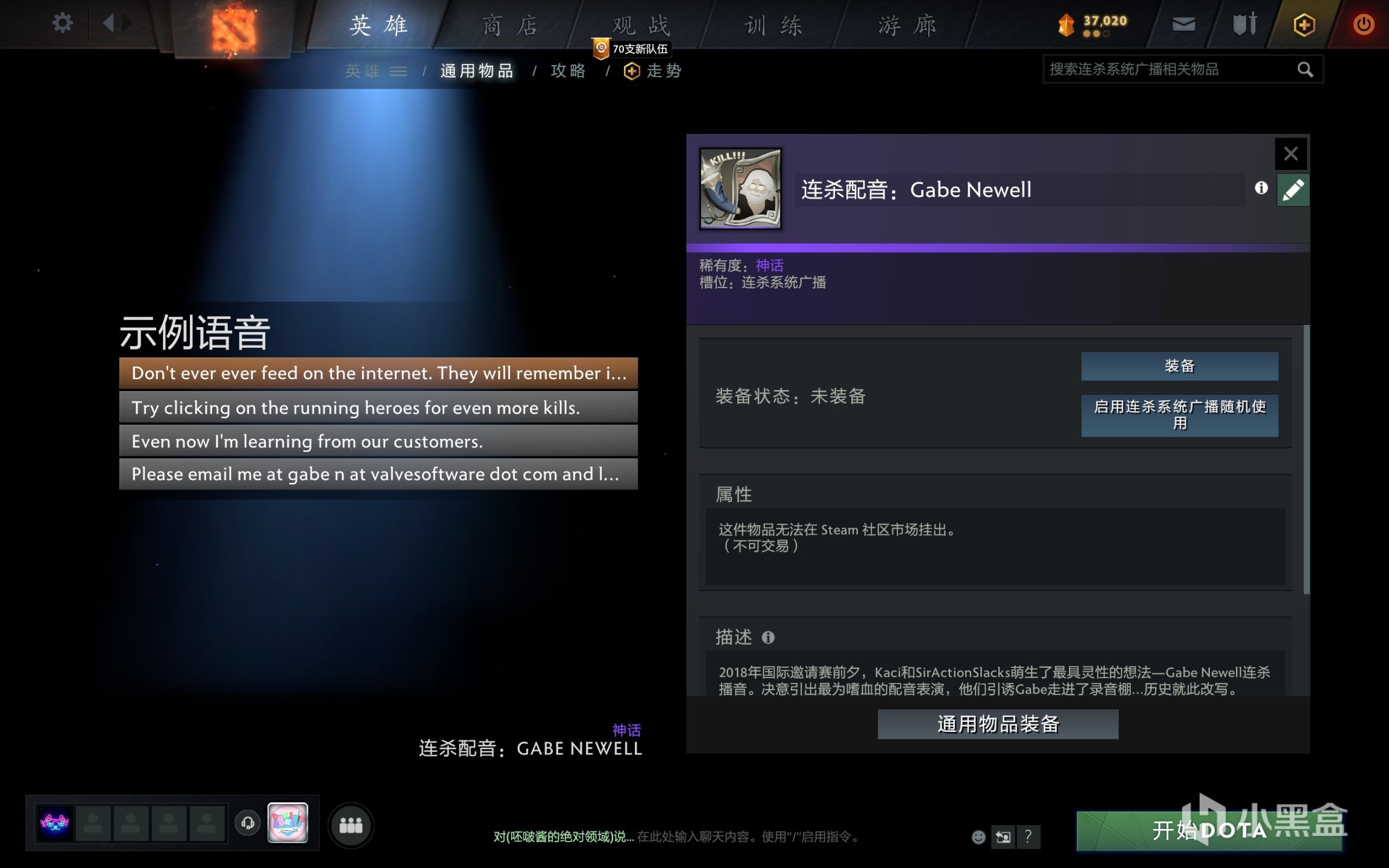Click the chat popout icon
1389x868 pixels.
pos(1003,837)
